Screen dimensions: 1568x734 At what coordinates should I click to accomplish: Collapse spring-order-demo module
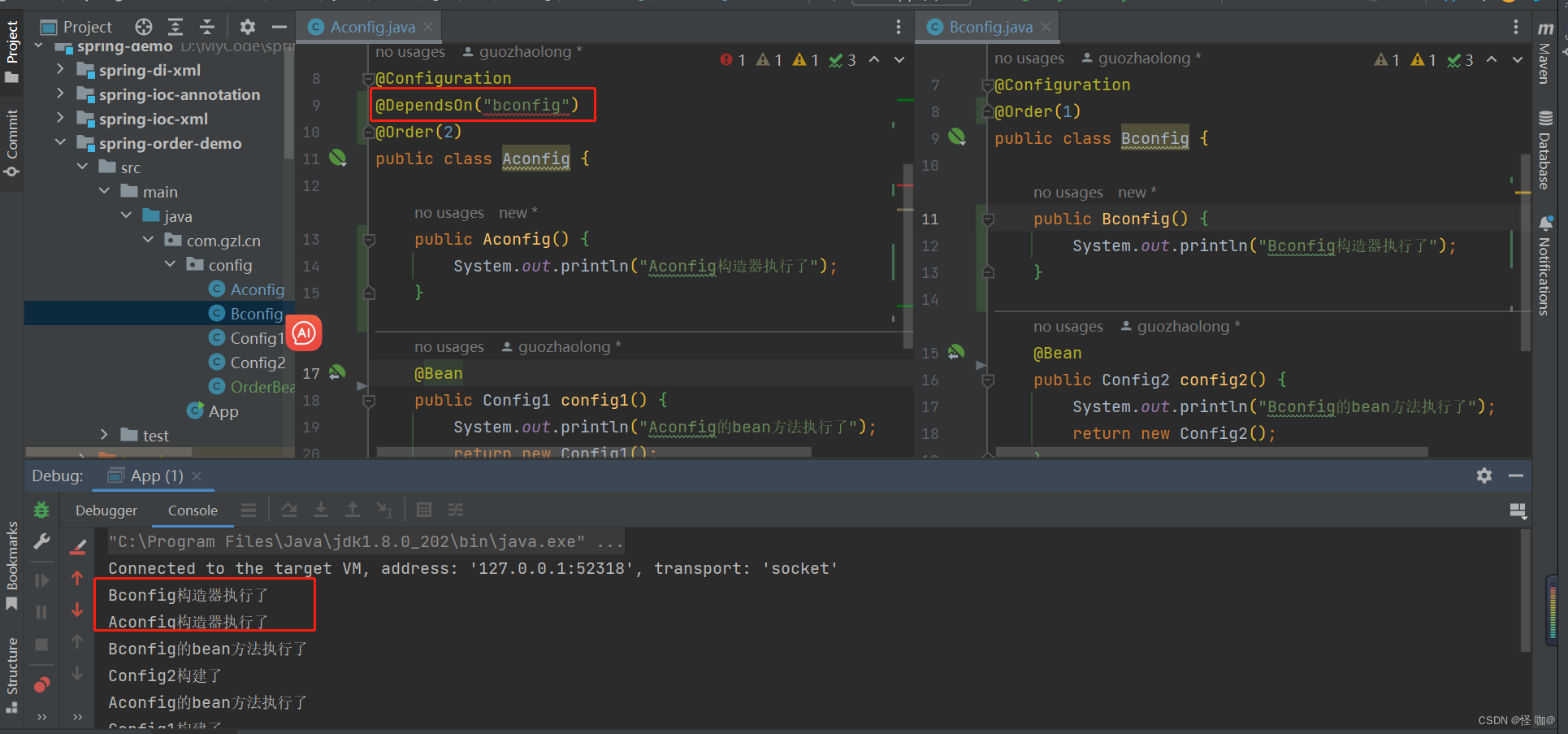[60, 143]
